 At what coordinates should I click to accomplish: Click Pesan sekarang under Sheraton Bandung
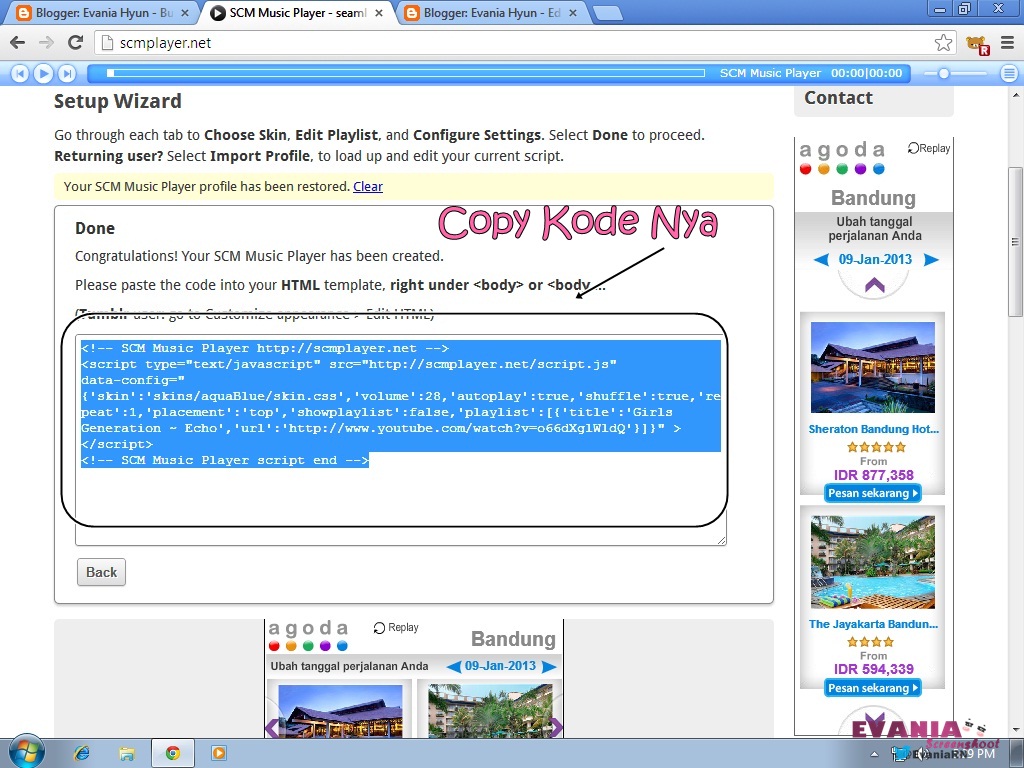click(872, 493)
